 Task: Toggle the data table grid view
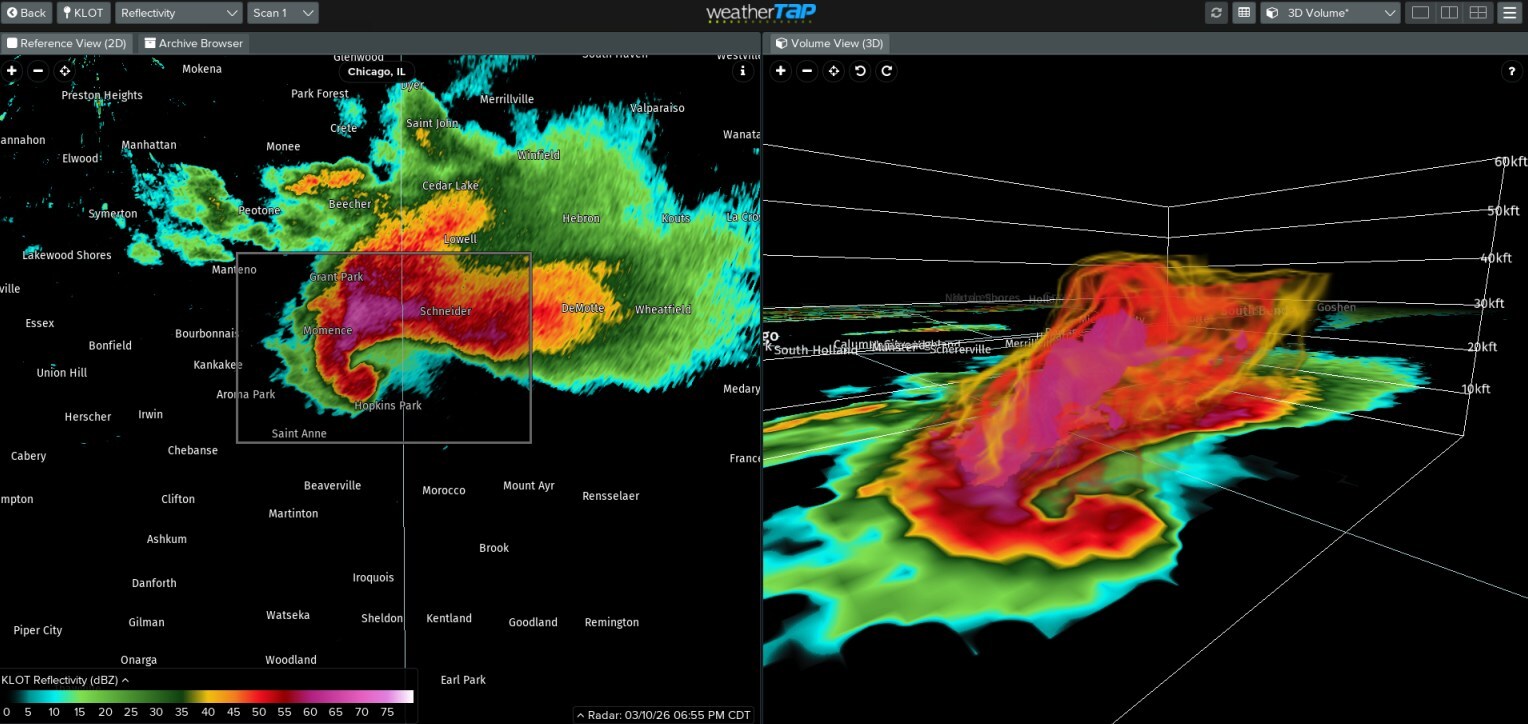tap(1243, 13)
